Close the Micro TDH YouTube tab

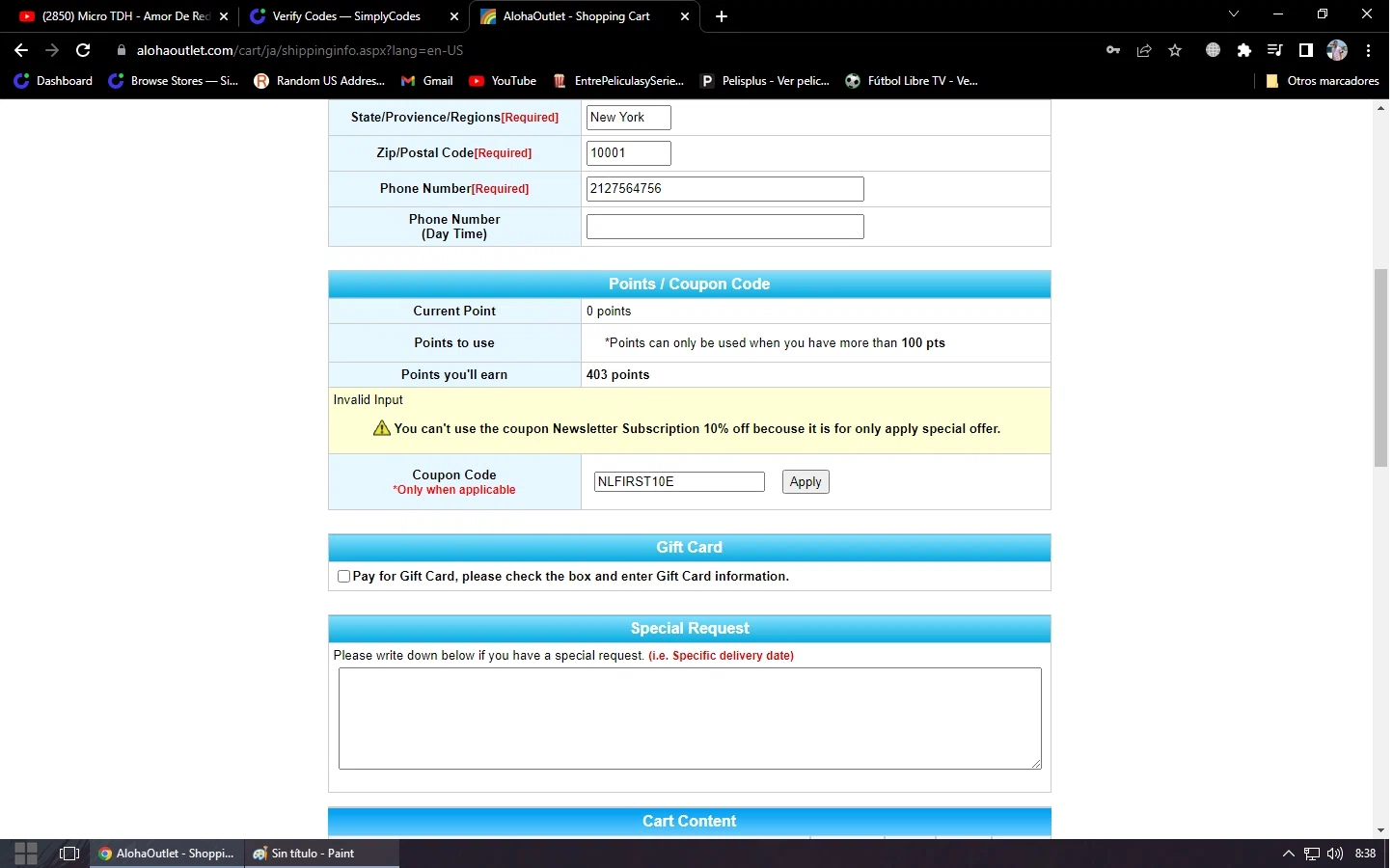tap(224, 16)
